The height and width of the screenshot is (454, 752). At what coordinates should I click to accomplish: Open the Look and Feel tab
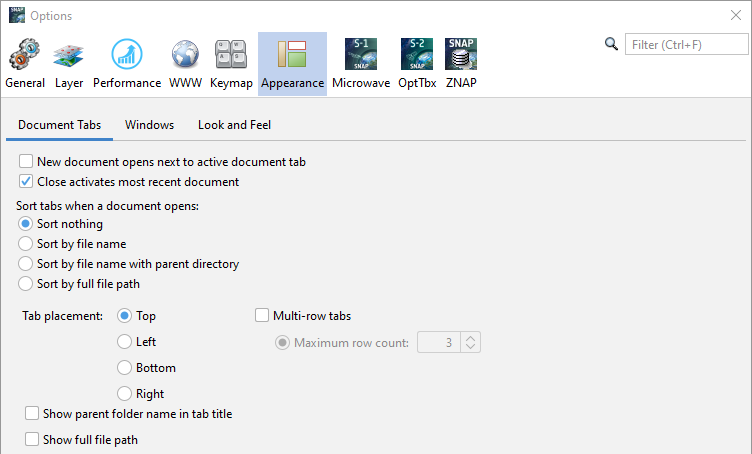234,125
